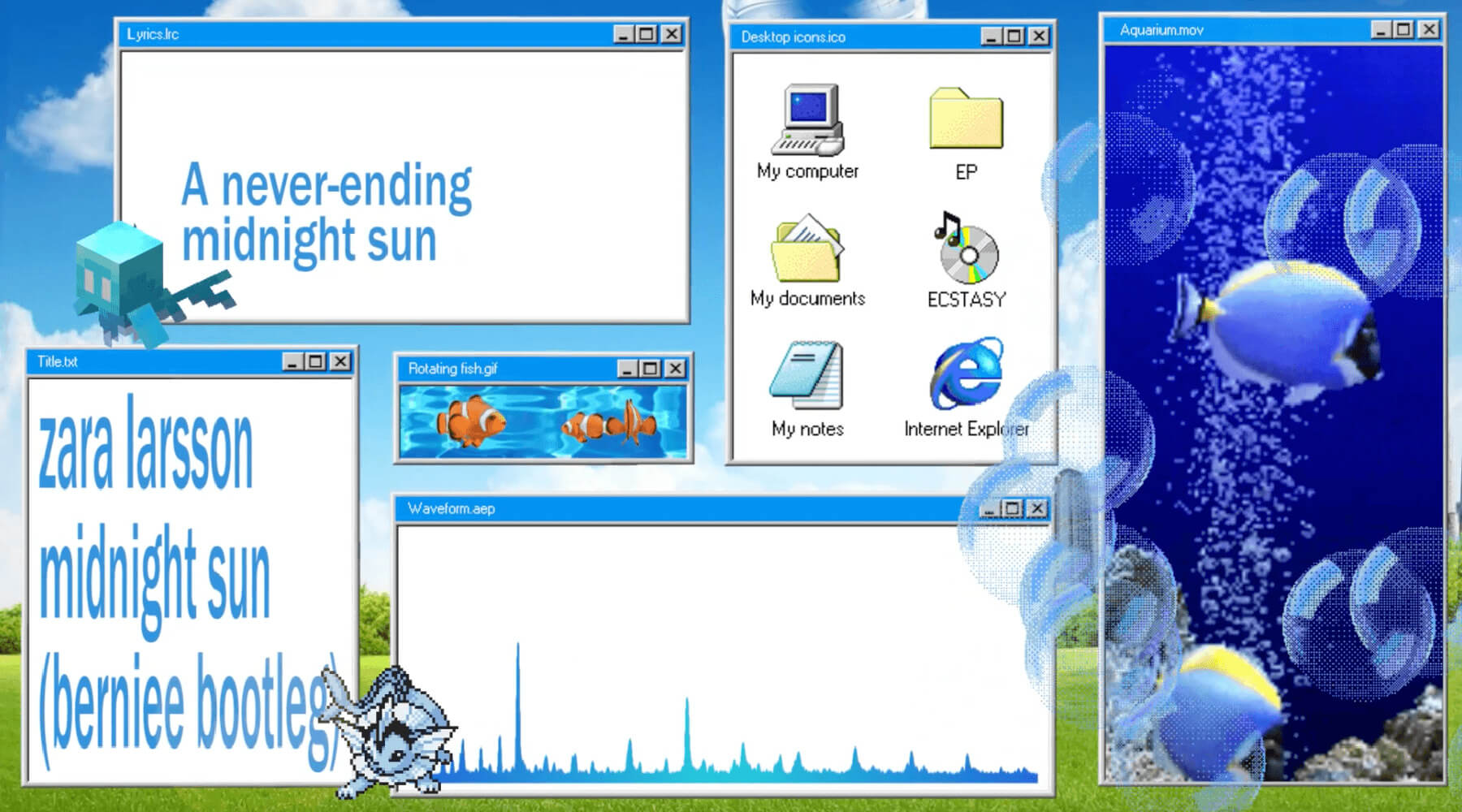1462x812 pixels.
Task: Minimize the Aquarium.mov window
Action: point(1381,30)
